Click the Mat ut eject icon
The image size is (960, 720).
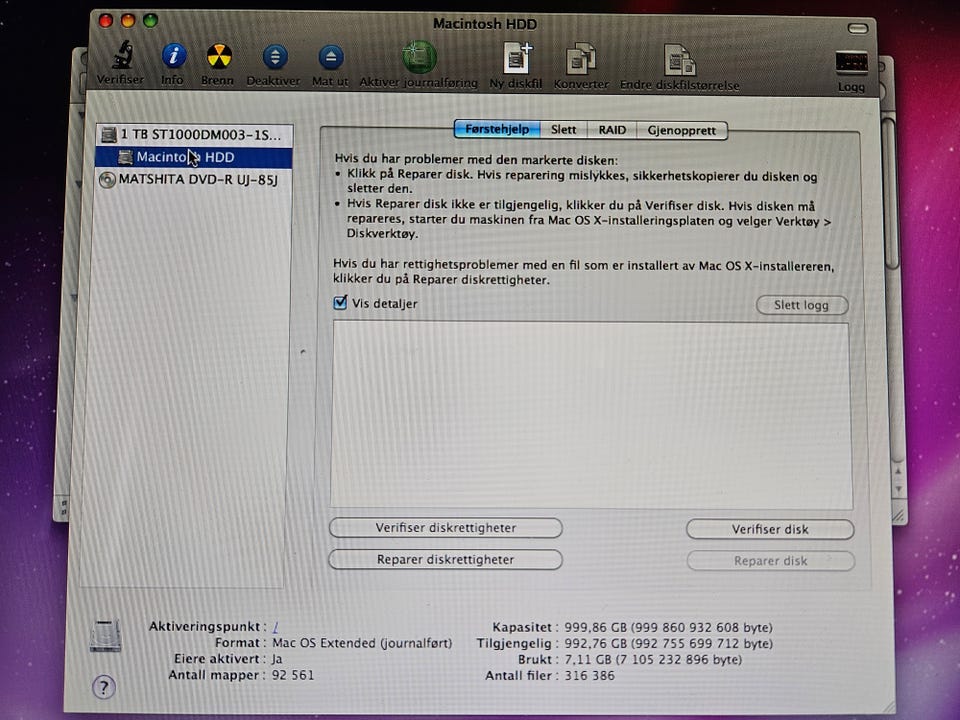[x=331, y=58]
